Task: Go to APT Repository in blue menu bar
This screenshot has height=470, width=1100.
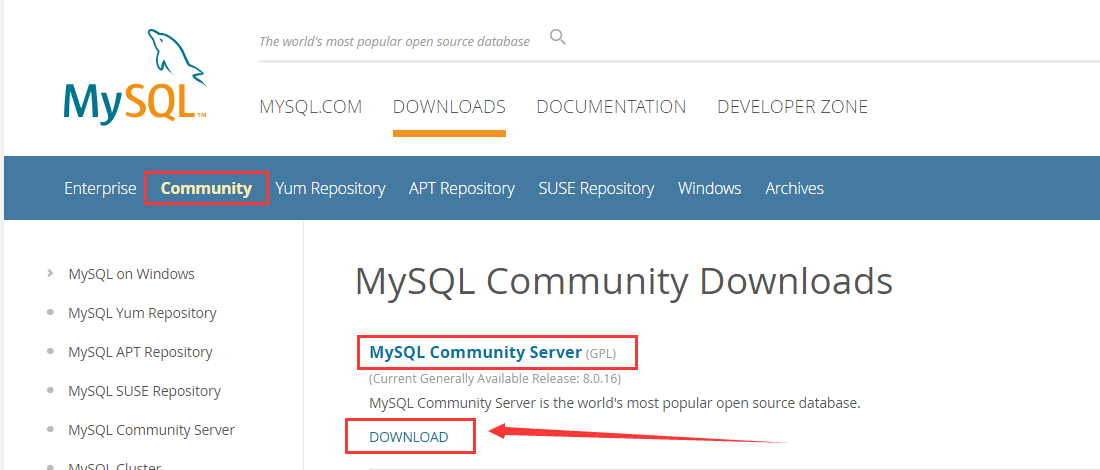Action: tap(462, 188)
